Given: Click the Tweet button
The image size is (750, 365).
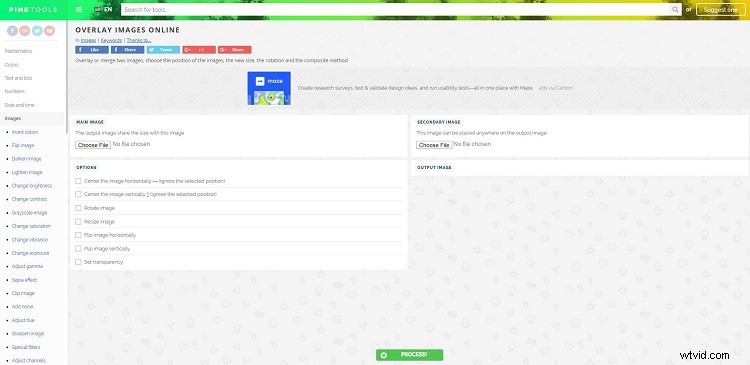Looking at the screenshot, I should click(163, 50).
